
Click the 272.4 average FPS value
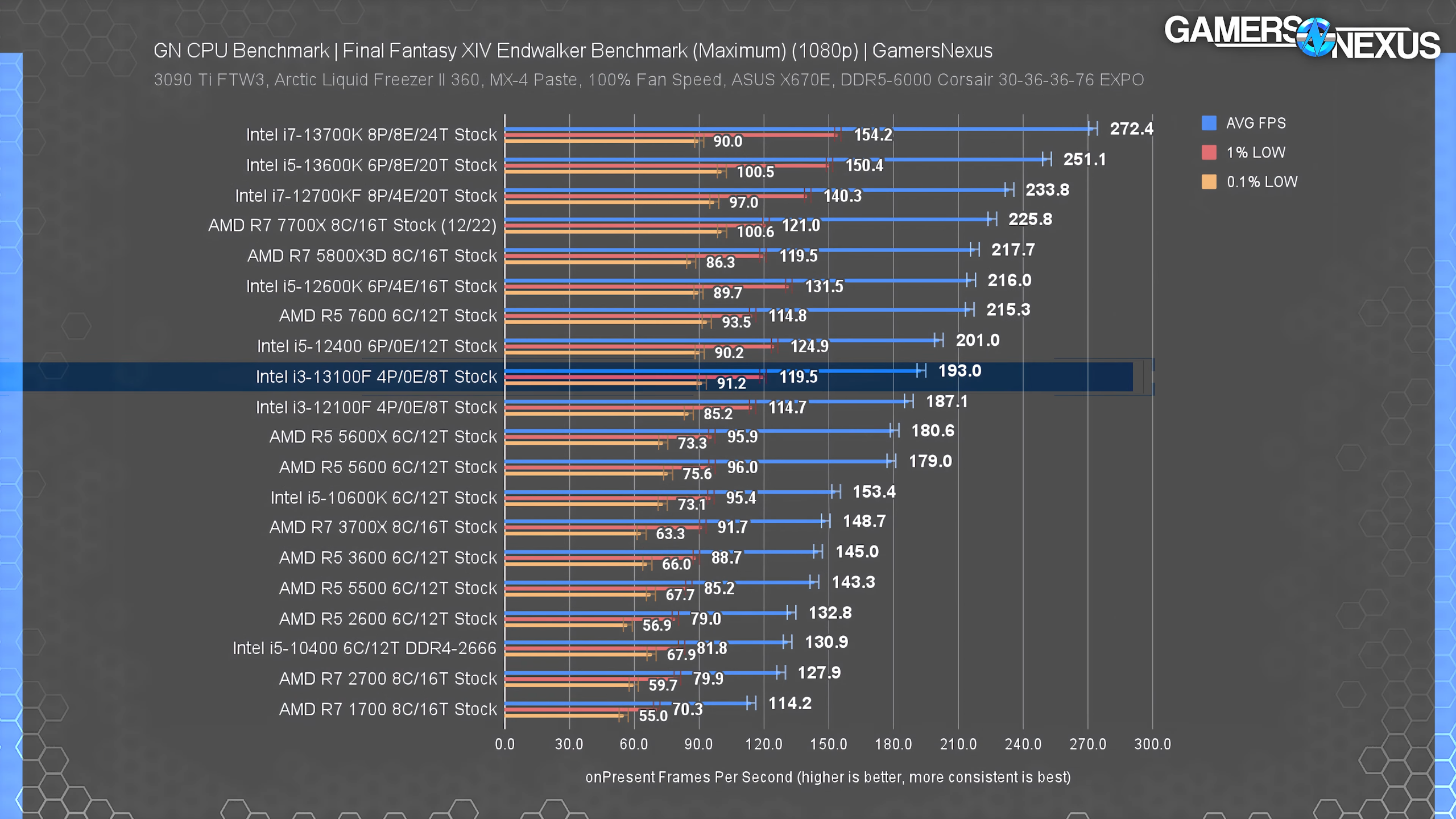click(1131, 129)
